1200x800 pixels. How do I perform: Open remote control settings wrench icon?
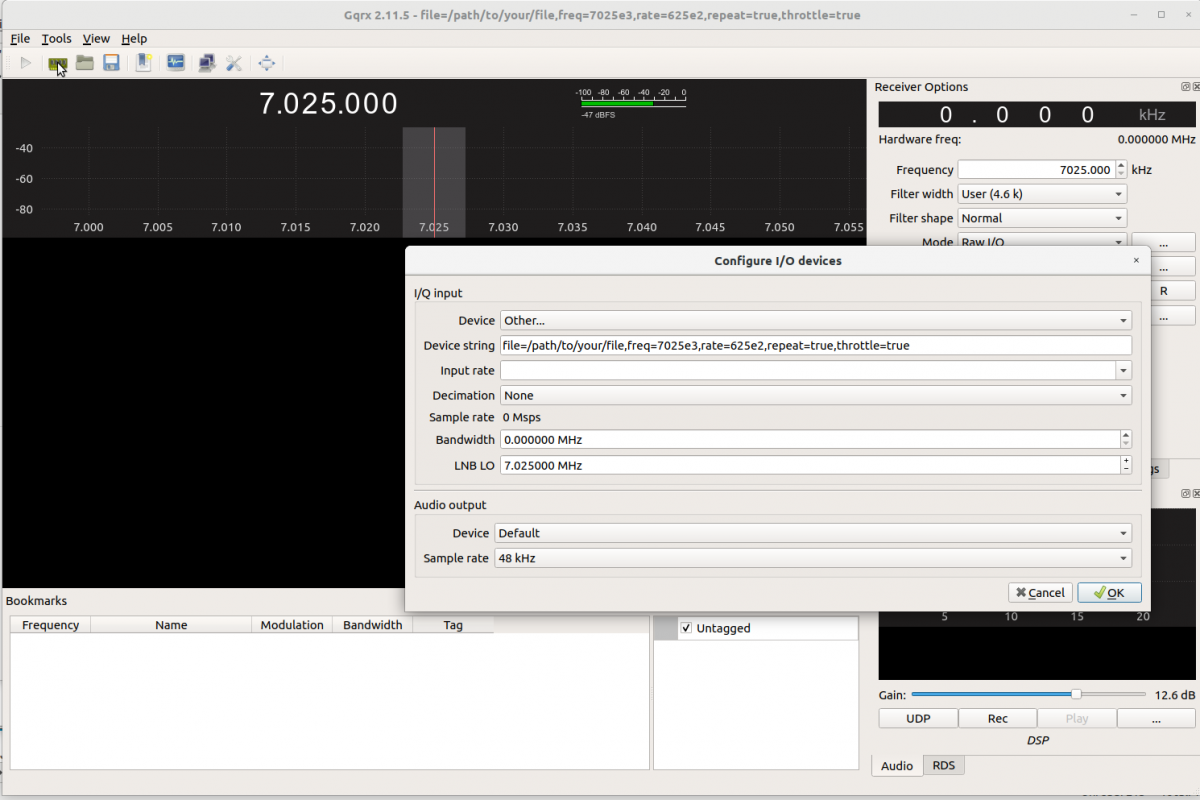coord(234,63)
